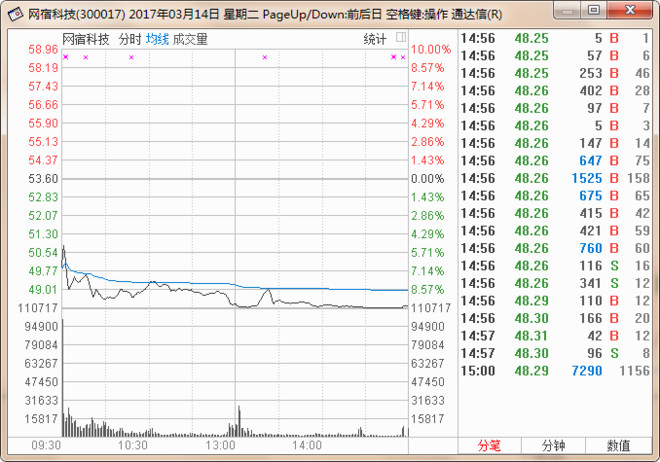
Task: Click the 网宿科技 stock name above chart
Action: (x=86, y=40)
